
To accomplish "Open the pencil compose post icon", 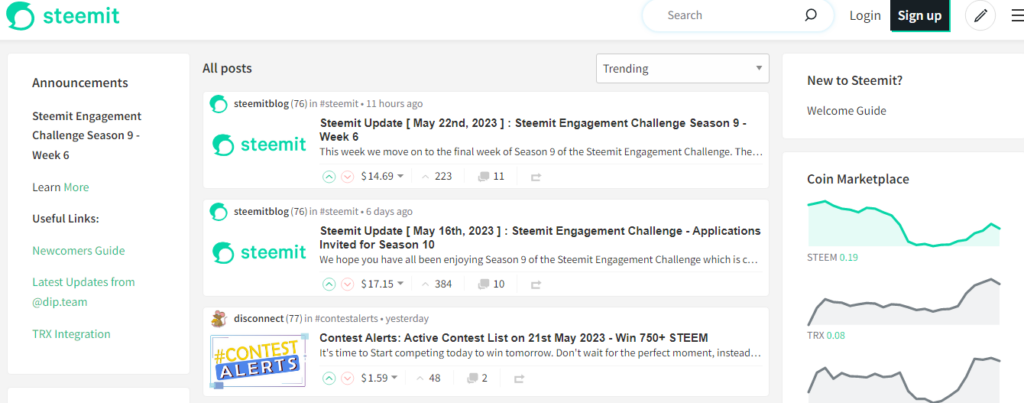I will (980, 16).
